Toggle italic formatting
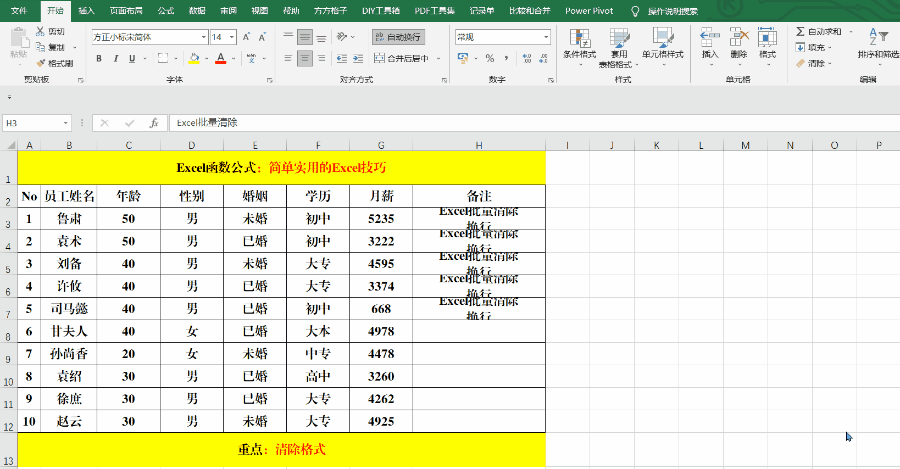Screen dimensions: 900x469 tap(115, 58)
